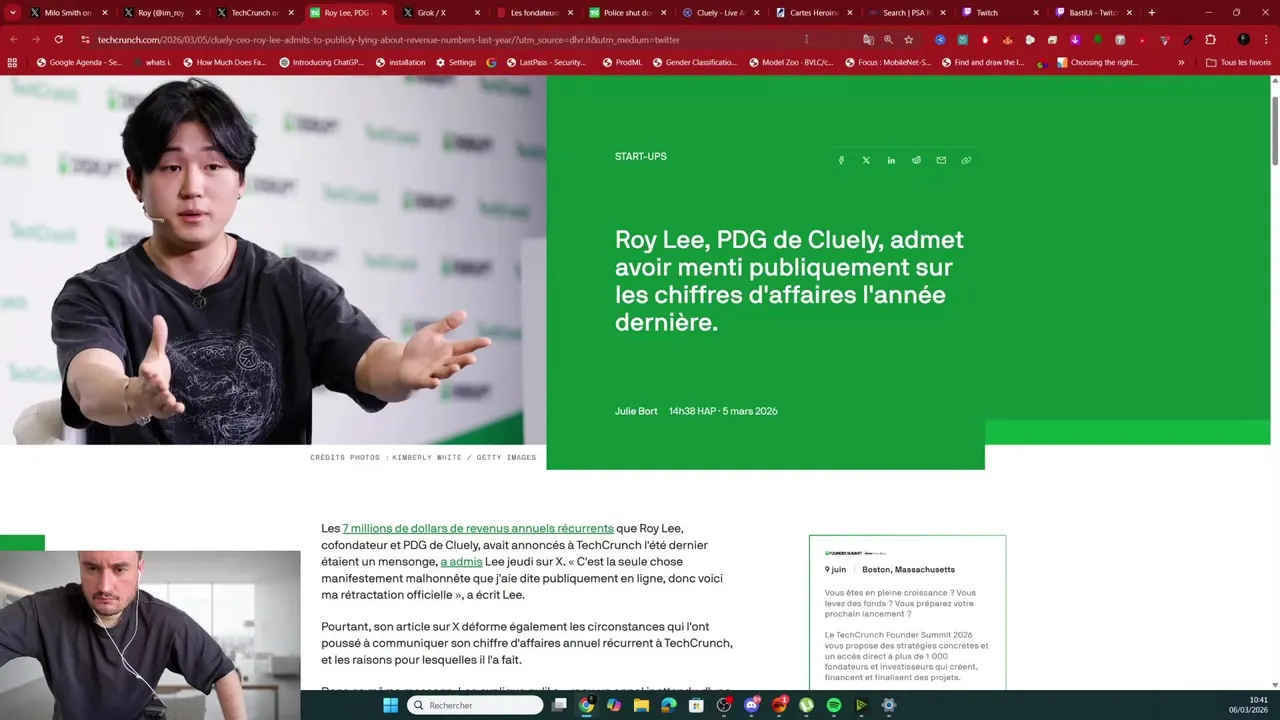This screenshot has height=720, width=1280.
Task: Copy article link icon
Action: pos(966,160)
